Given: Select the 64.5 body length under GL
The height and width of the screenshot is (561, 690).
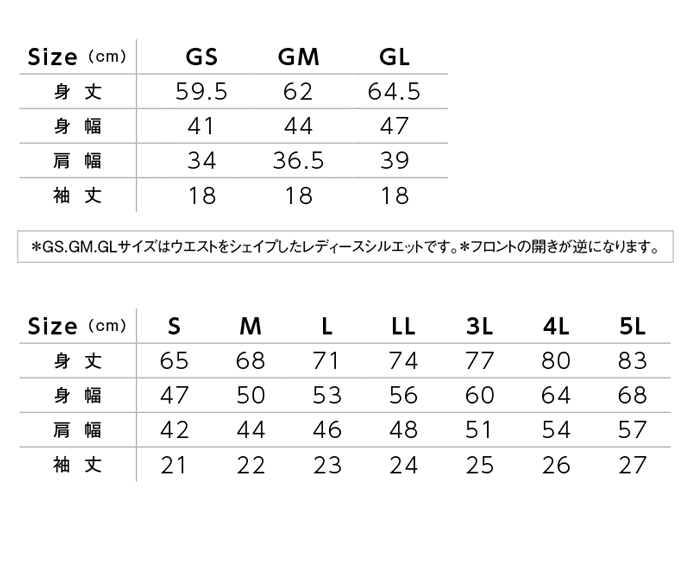Looking at the screenshot, I should pos(394,92).
